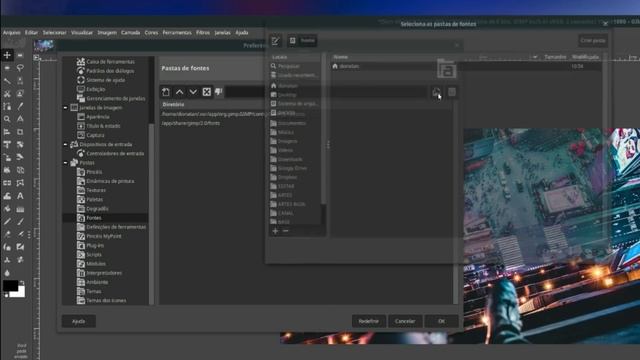Delete the selected font folder entry

[x=207, y=92]
